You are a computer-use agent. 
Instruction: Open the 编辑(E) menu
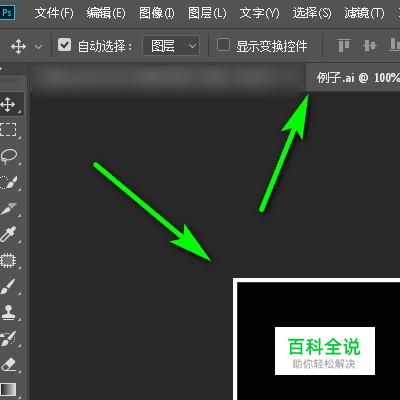[106, 13]
